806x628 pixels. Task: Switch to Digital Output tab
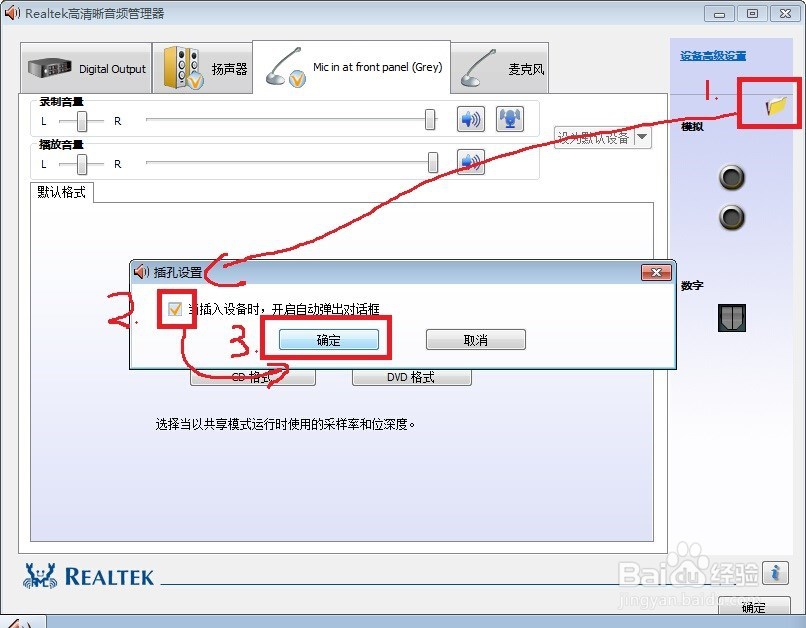click(x=86, y=68)
